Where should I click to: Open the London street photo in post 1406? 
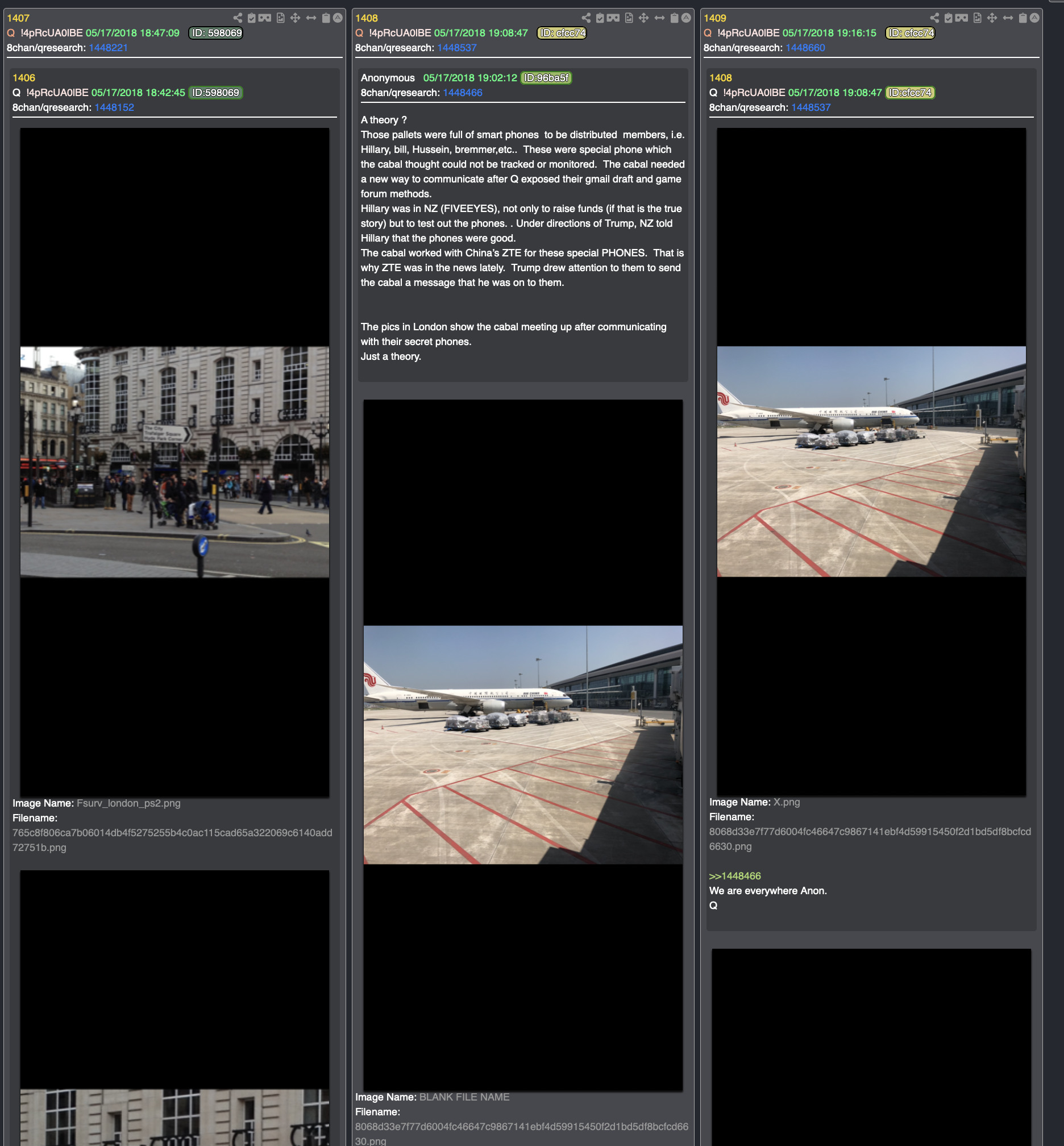pos(174,462)
